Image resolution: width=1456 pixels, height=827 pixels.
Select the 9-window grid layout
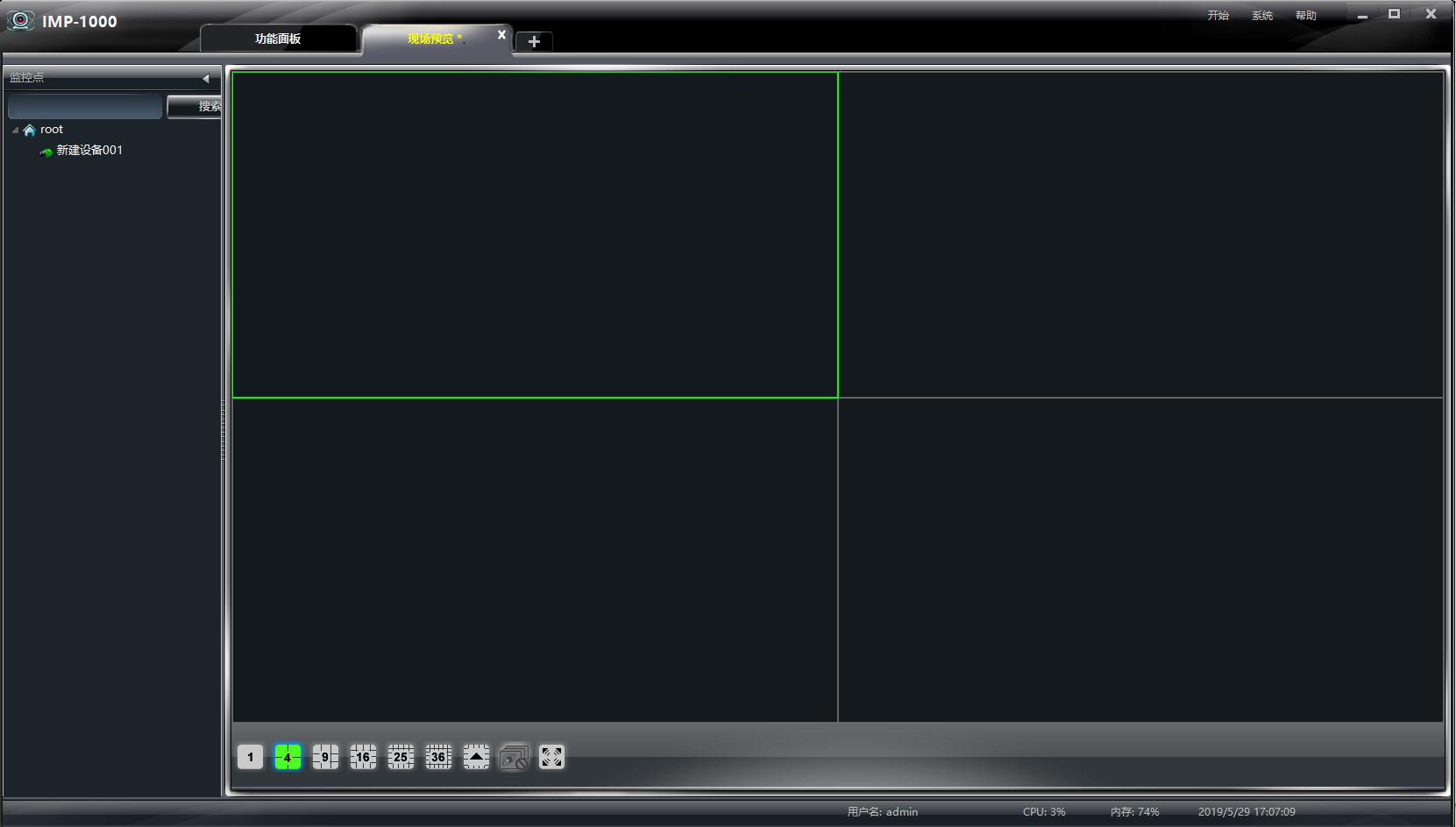pyautogui.click(x=325, y=757)
